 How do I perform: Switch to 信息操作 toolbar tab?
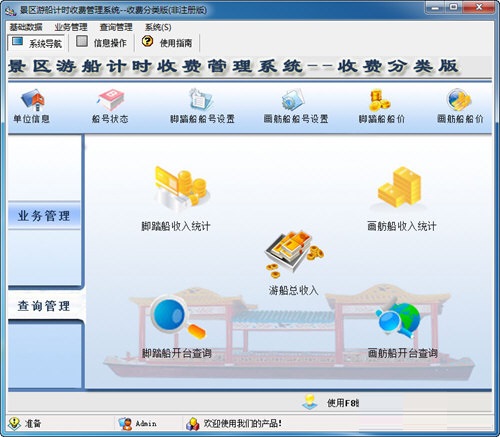[101, 43]
